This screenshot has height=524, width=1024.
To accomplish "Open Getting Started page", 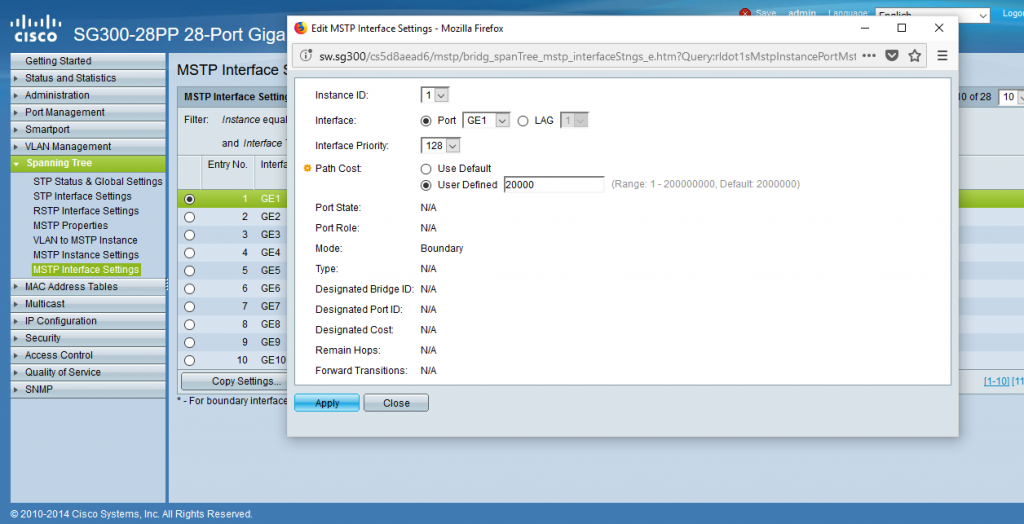I will (88, 61).
